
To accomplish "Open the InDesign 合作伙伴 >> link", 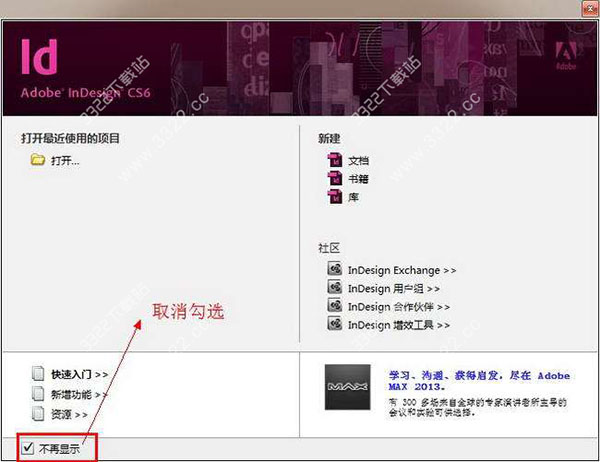I will [399, 307].
